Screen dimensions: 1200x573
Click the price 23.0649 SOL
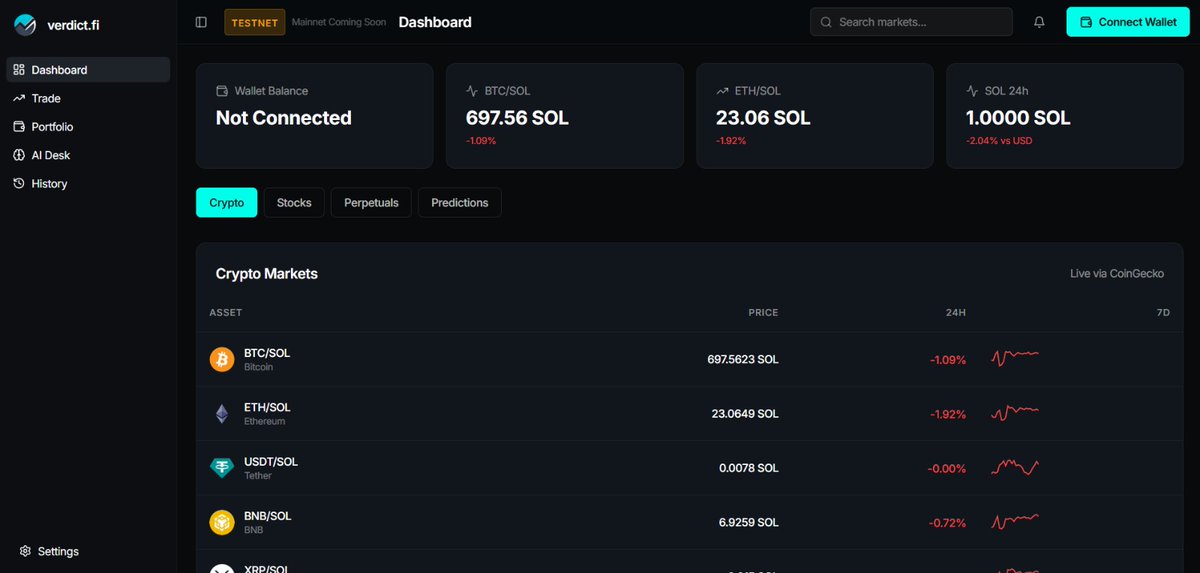pyautogui.click(x=745, y=413)
